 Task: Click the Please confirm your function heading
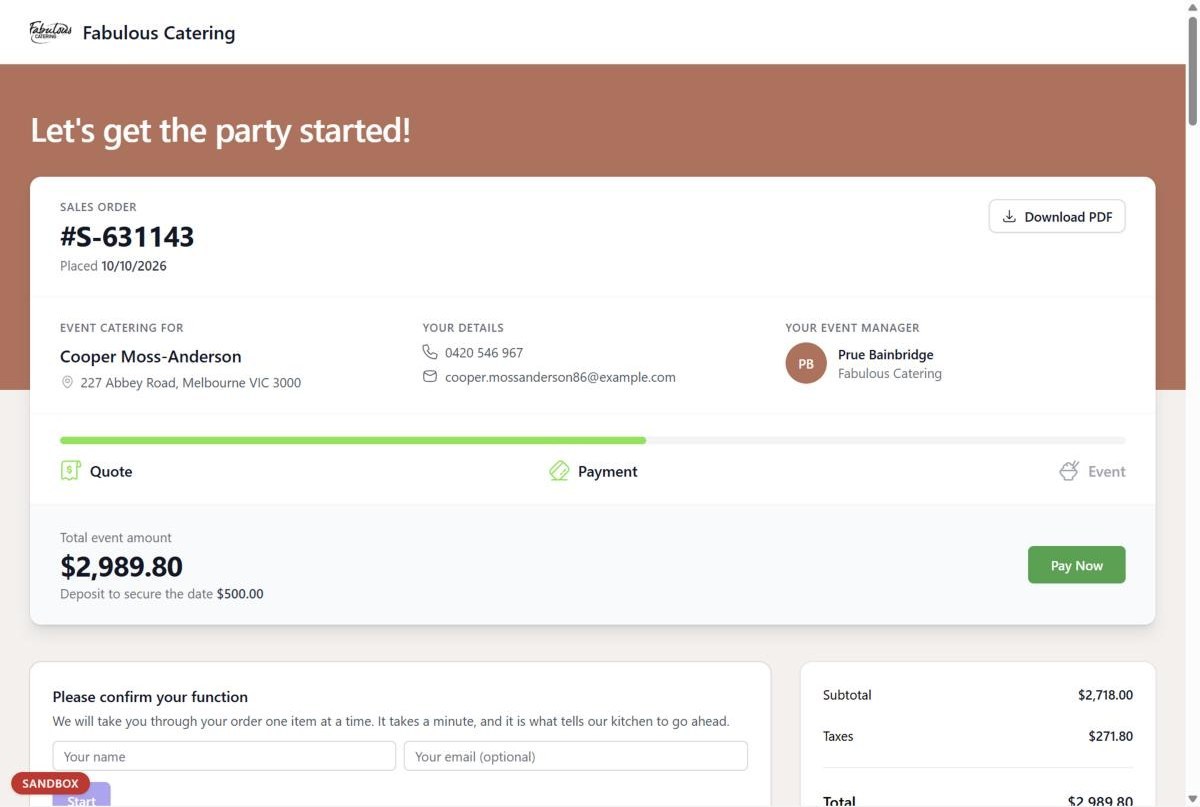pos(150,697)
